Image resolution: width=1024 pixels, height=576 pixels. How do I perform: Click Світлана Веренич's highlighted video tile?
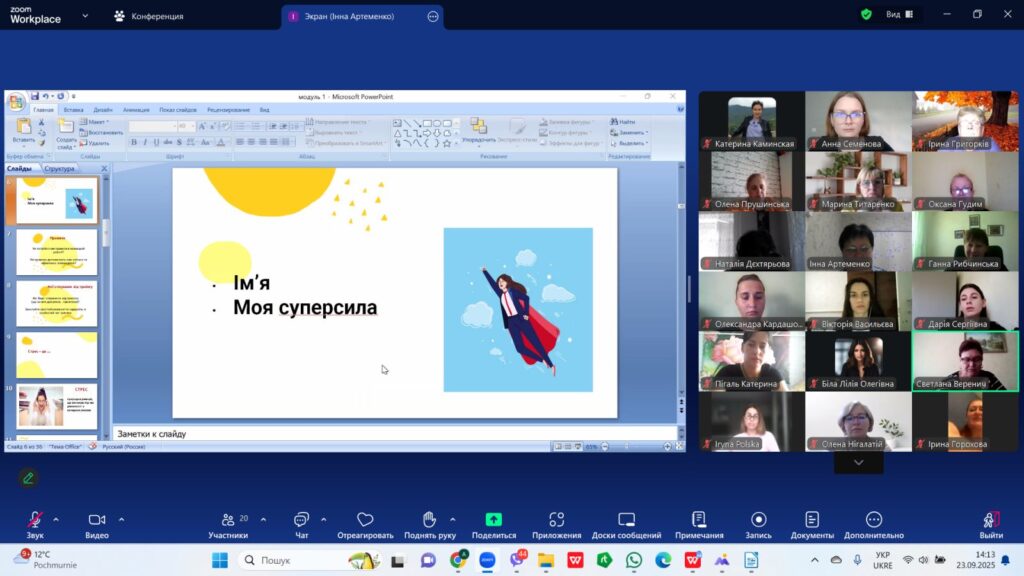tap(965, 360)
